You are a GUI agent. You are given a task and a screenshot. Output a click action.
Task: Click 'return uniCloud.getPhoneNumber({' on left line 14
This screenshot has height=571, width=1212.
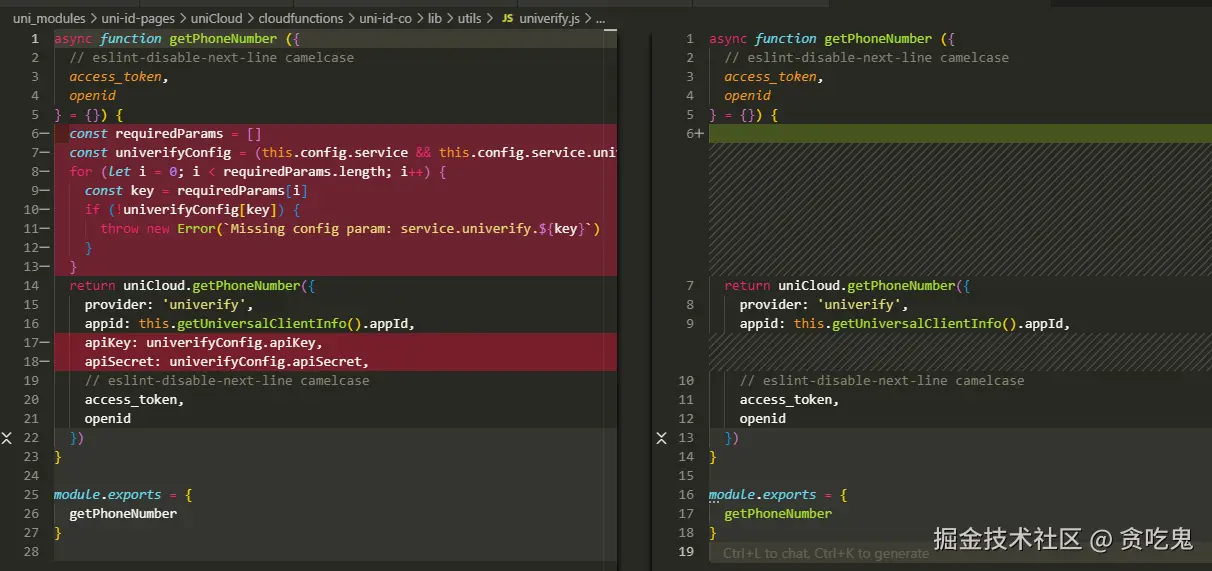192,286
